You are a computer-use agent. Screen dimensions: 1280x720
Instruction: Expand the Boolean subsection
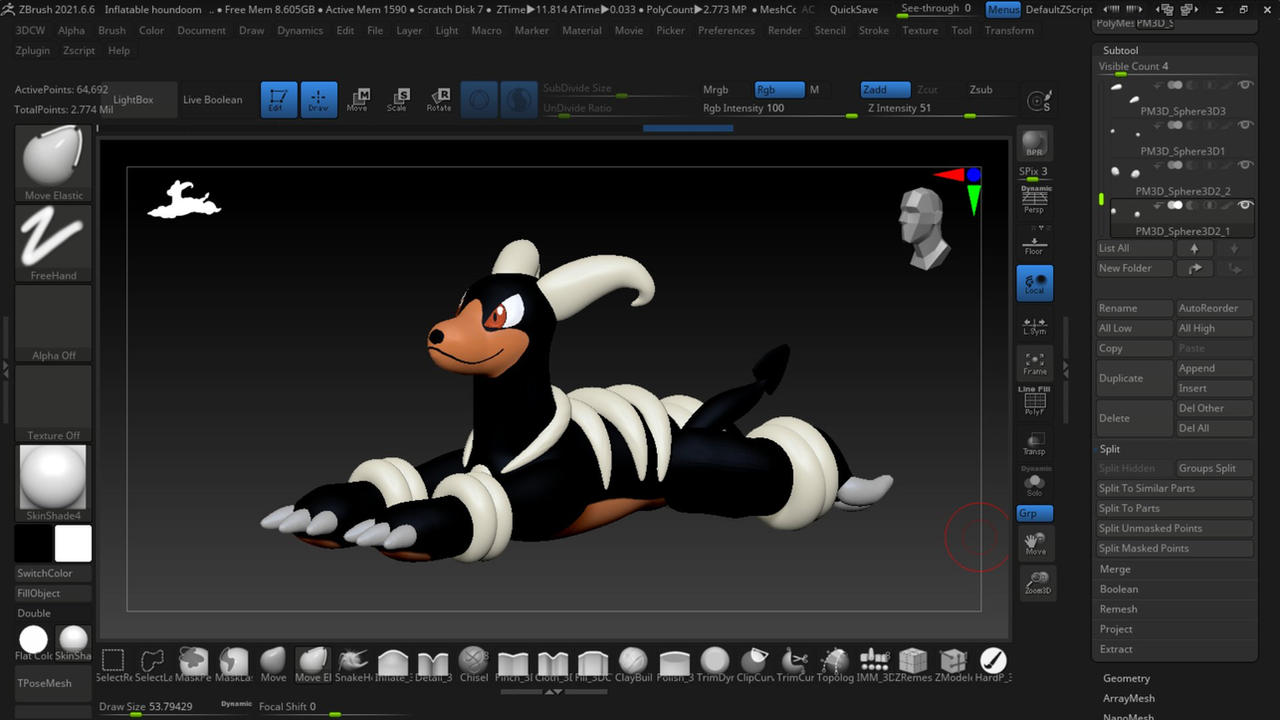[x=1119, y=589]
